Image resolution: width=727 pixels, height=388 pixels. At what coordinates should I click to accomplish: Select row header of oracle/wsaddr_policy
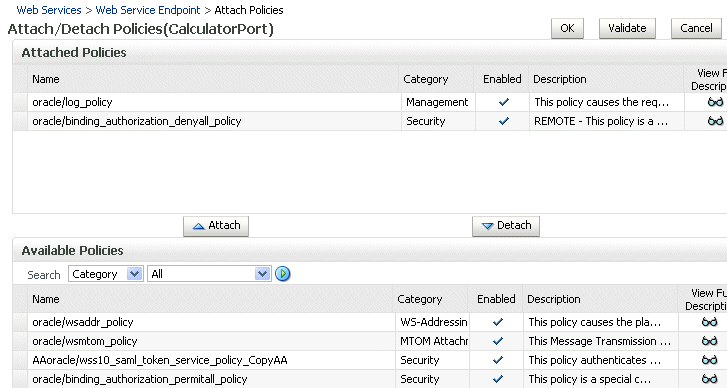click(20, 322)
